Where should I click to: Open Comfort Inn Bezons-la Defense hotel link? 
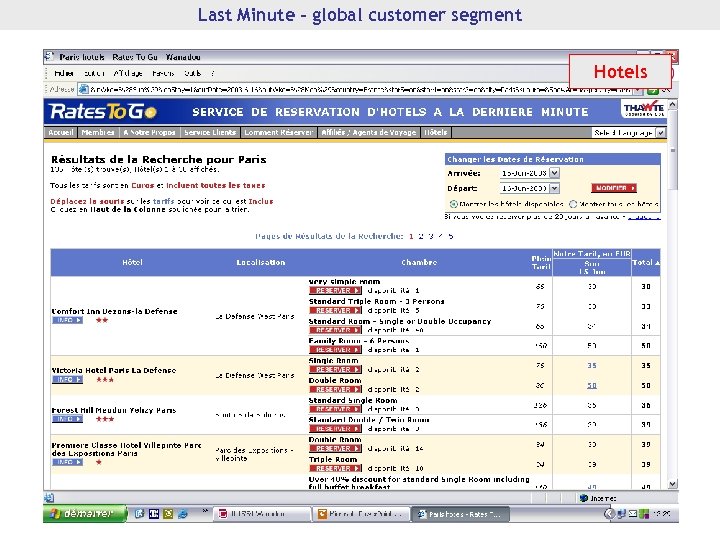(x=114, y=311)
